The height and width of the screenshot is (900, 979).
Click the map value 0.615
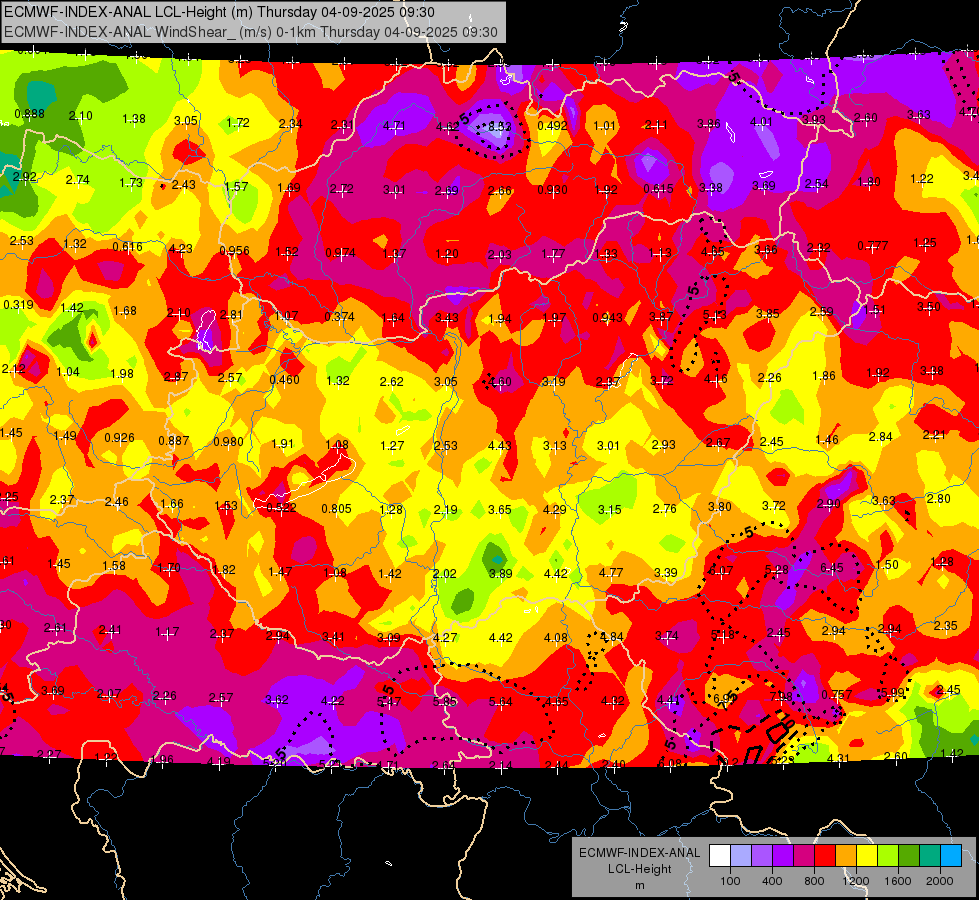point(659,189)
